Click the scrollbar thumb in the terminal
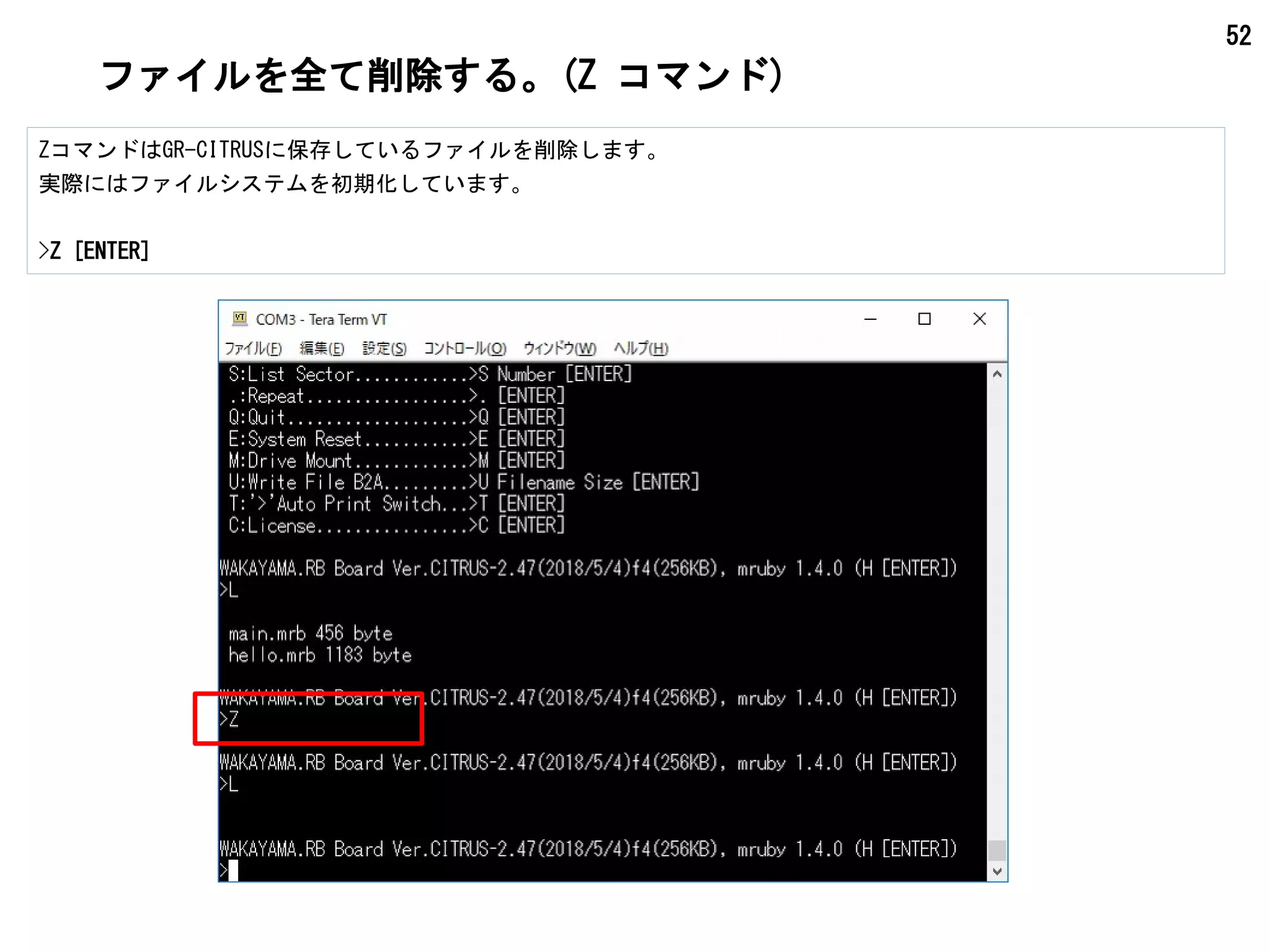The width and height of the screenshot is (1270, 952). tap(997, 850)
